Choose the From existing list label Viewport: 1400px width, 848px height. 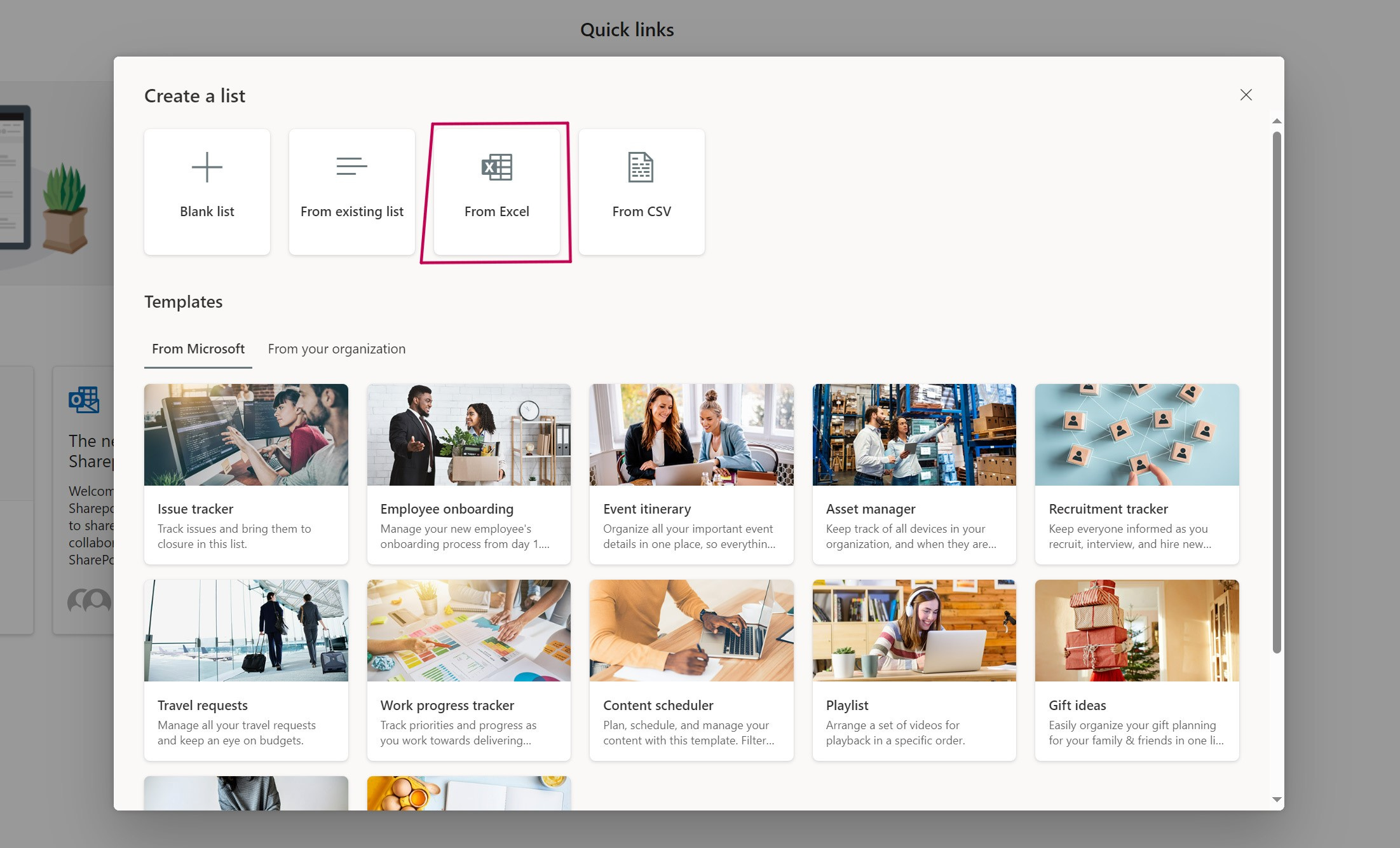(352, 211)
